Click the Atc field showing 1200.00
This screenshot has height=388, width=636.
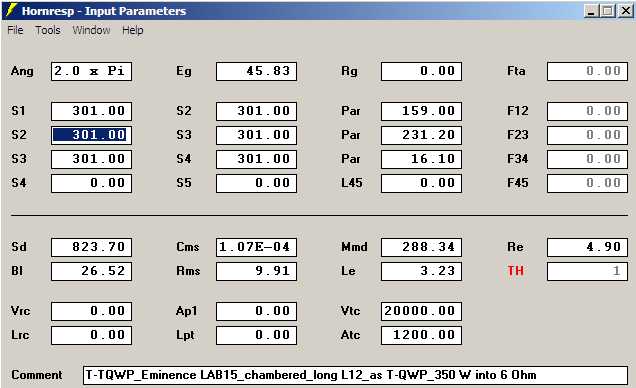pos(421,335)
